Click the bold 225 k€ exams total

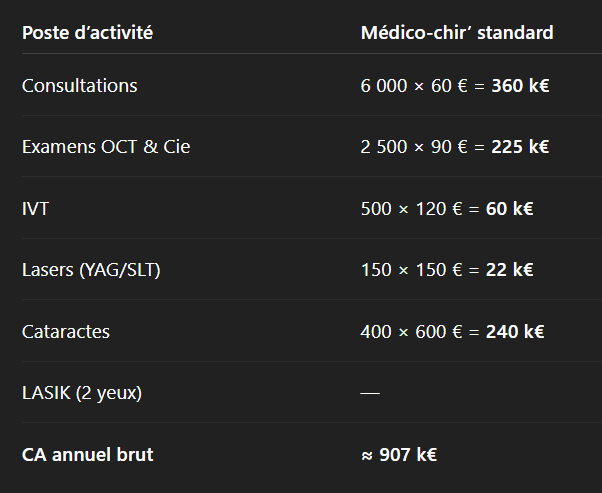click(520, 147)
